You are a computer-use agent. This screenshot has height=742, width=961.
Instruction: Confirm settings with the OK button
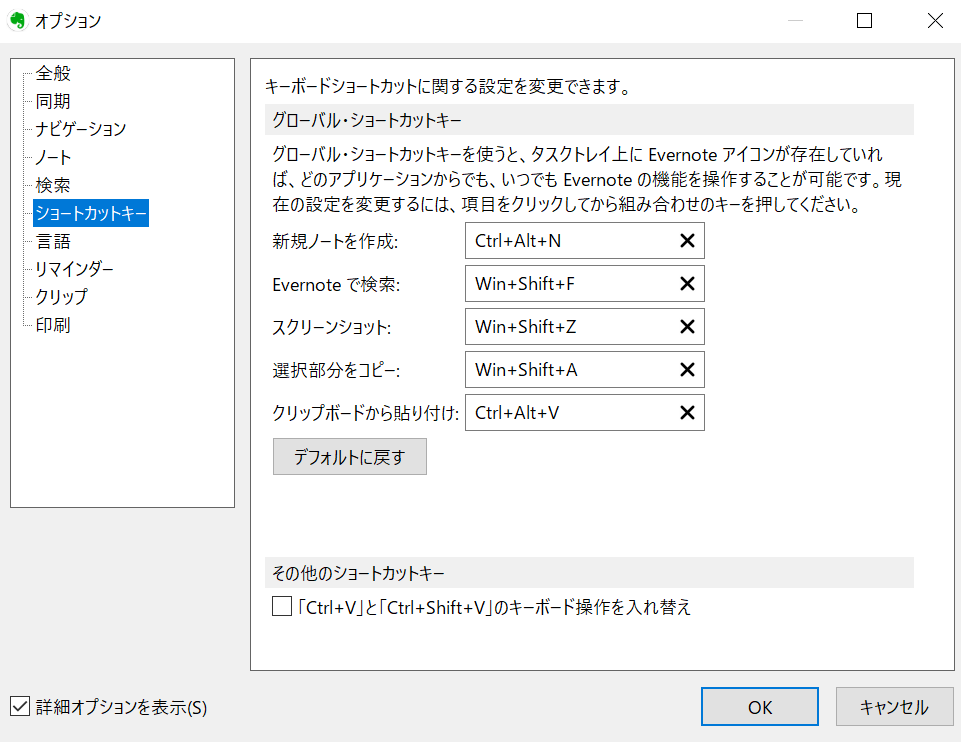click(760, 706)
